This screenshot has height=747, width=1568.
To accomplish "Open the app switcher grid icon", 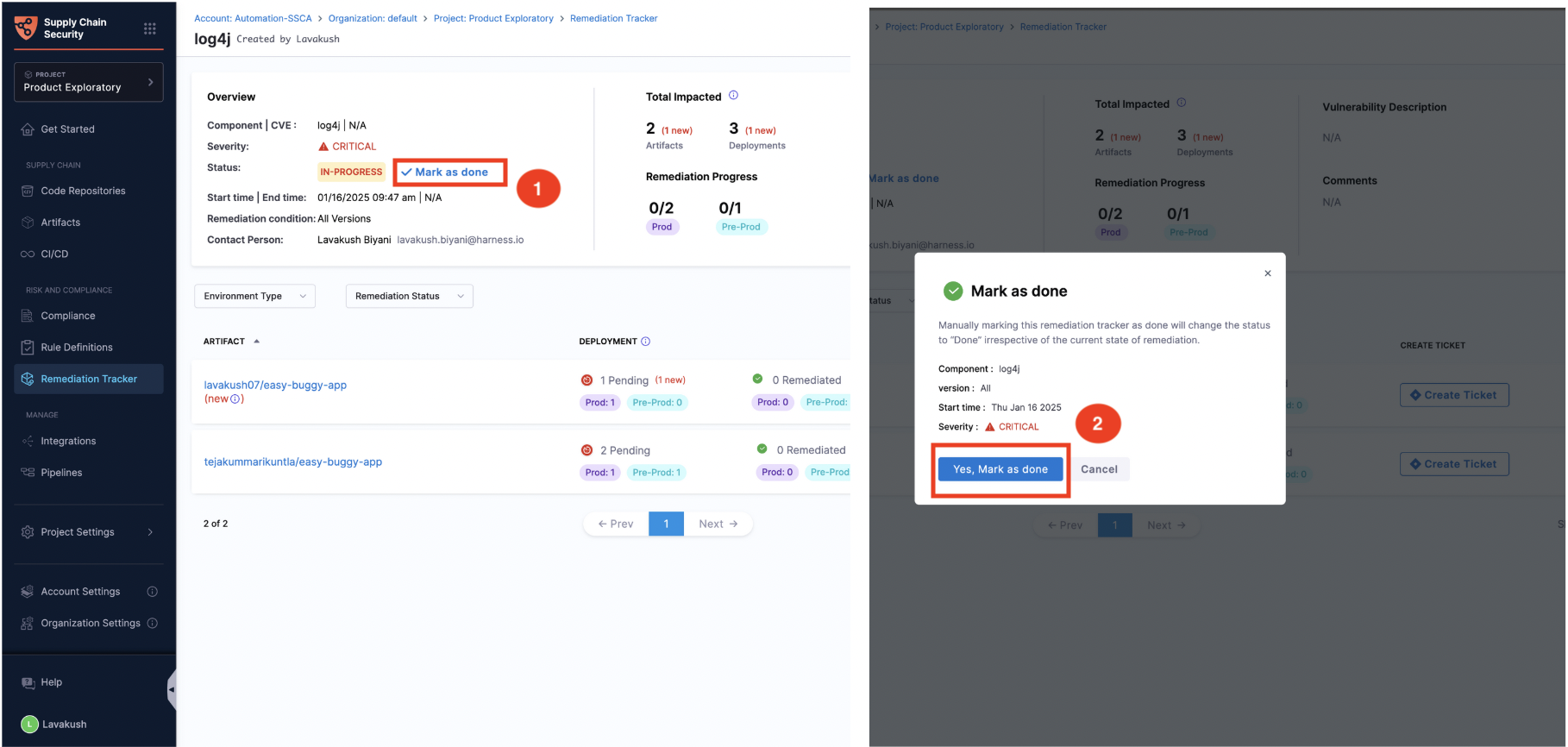I will (149, 28).
